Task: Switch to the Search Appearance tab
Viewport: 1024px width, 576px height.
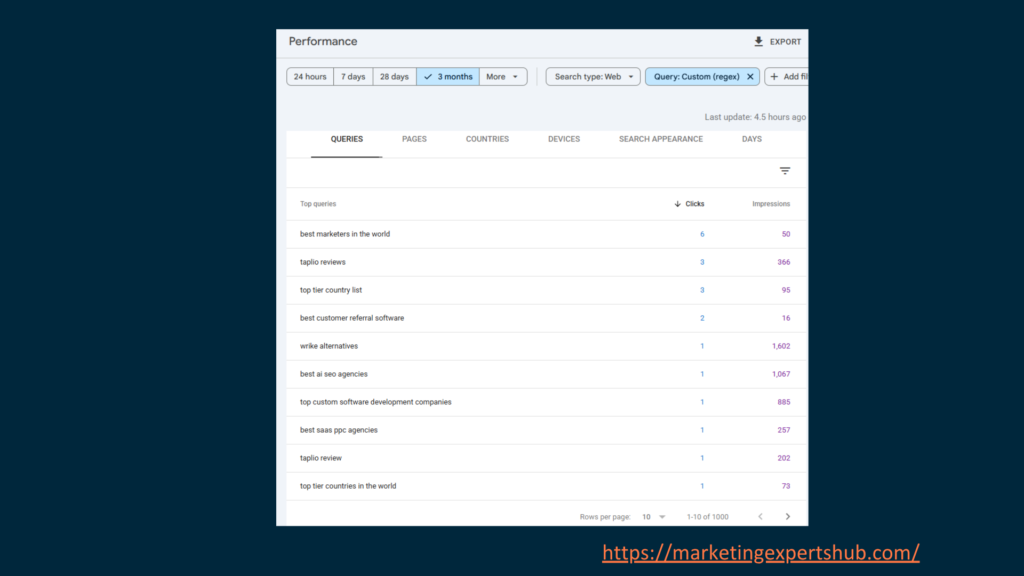Action: (661, 139)
